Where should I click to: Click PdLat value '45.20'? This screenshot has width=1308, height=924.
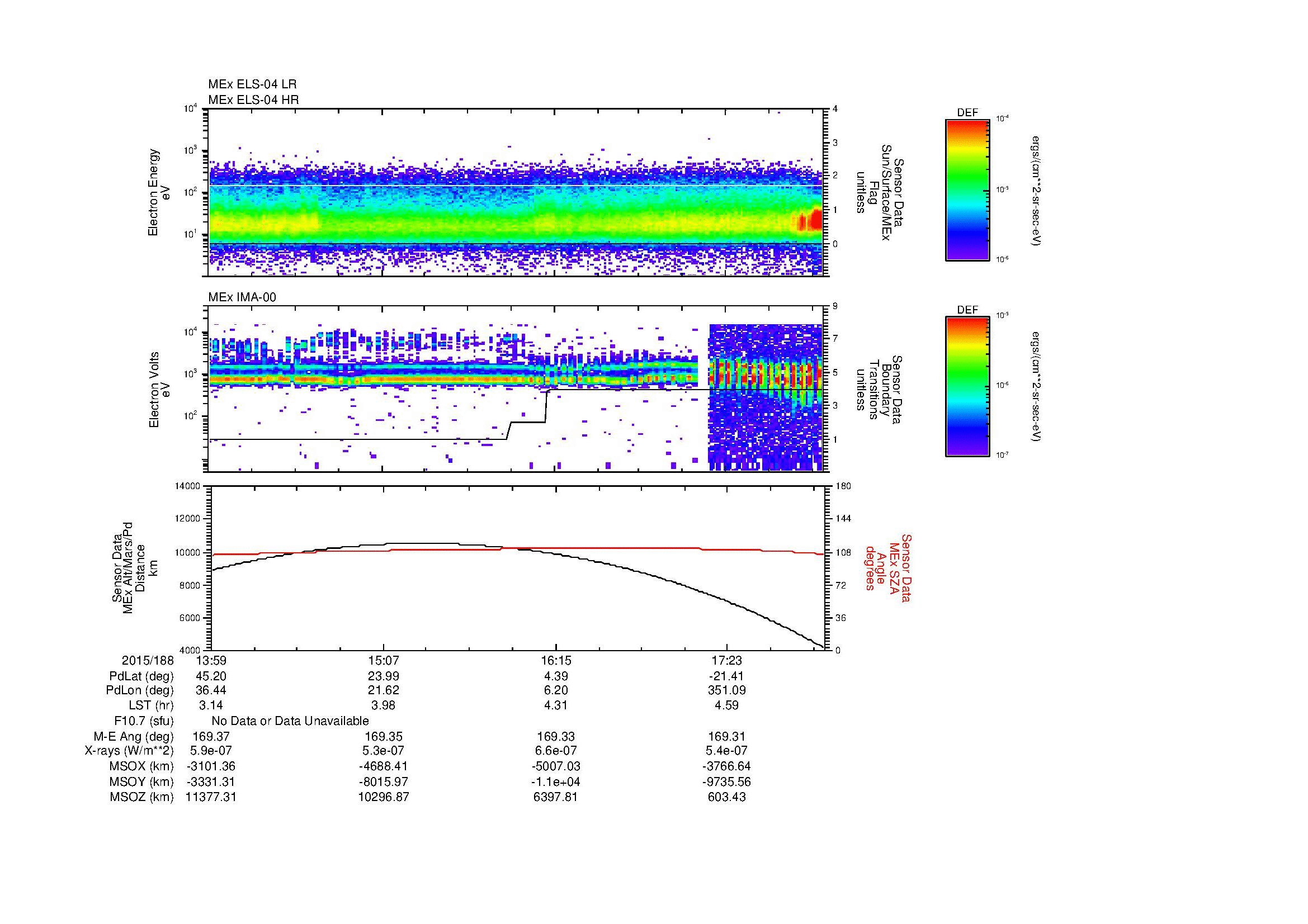(211, 676)
